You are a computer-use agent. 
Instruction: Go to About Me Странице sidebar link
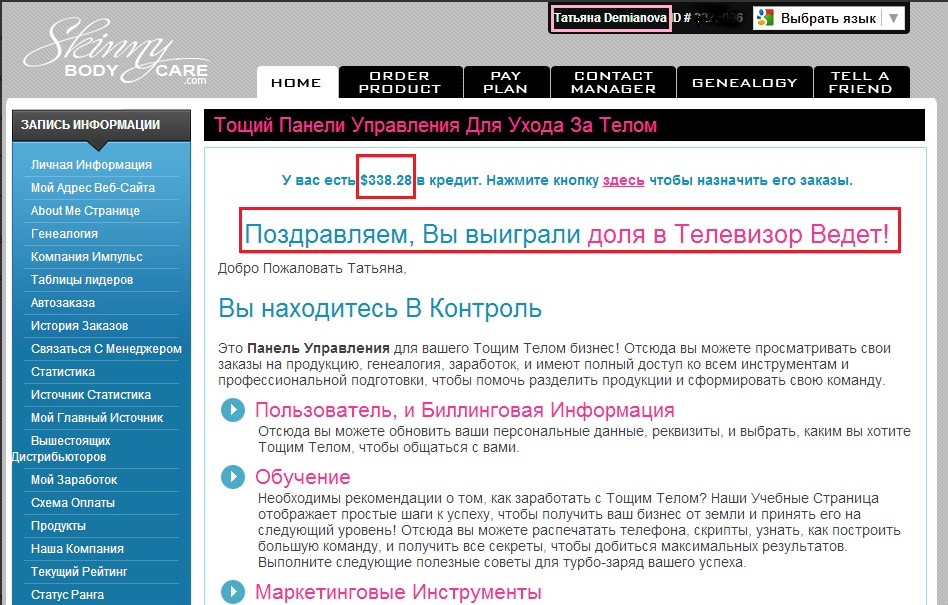[x=85, y=210]
